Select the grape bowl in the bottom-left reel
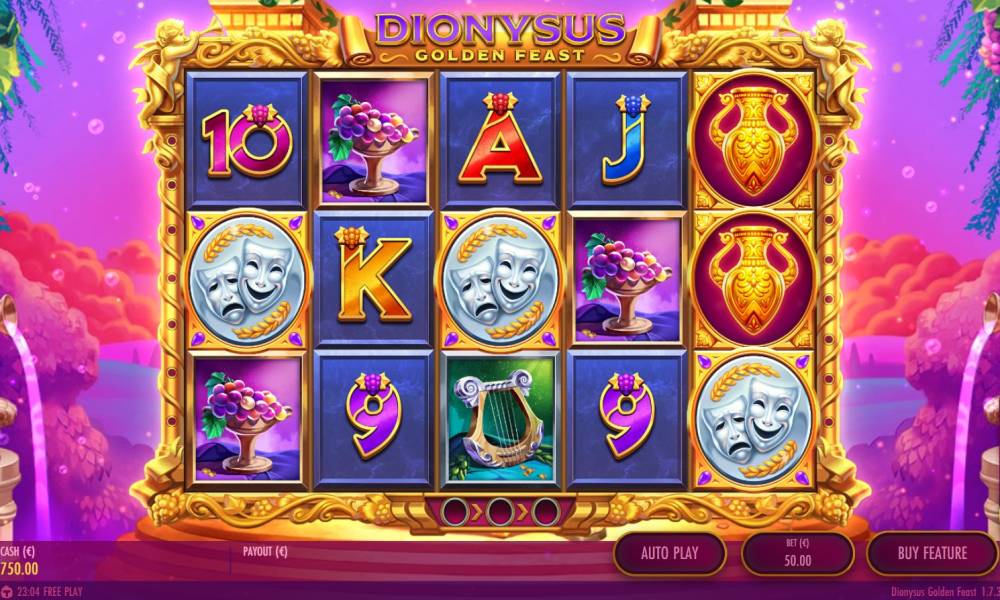This screenshot has width=1000, height=600. 247,419
